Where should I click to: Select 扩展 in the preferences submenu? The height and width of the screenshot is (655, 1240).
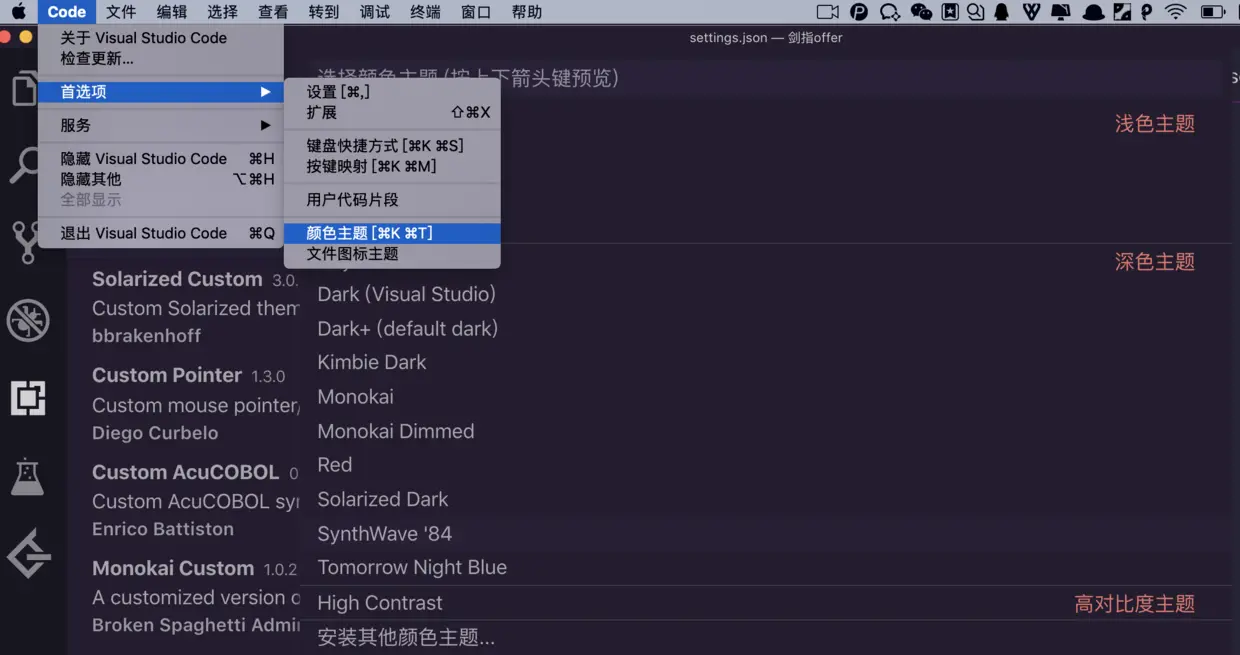coord(392,112)
